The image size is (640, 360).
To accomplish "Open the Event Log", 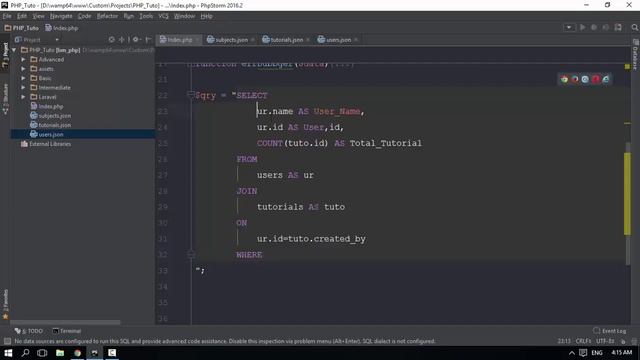I will (x=610, y=331).
